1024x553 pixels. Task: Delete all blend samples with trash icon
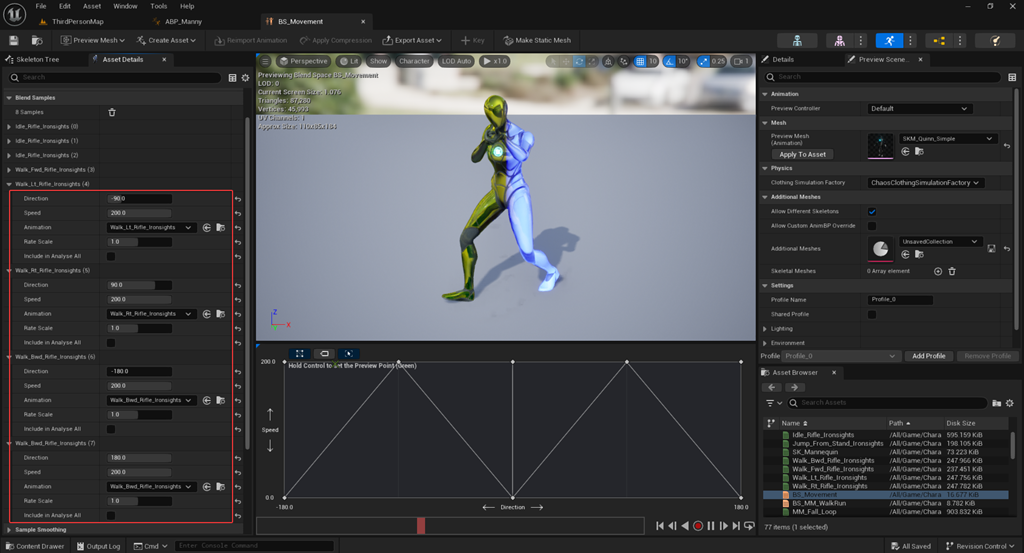pos(112,112)
